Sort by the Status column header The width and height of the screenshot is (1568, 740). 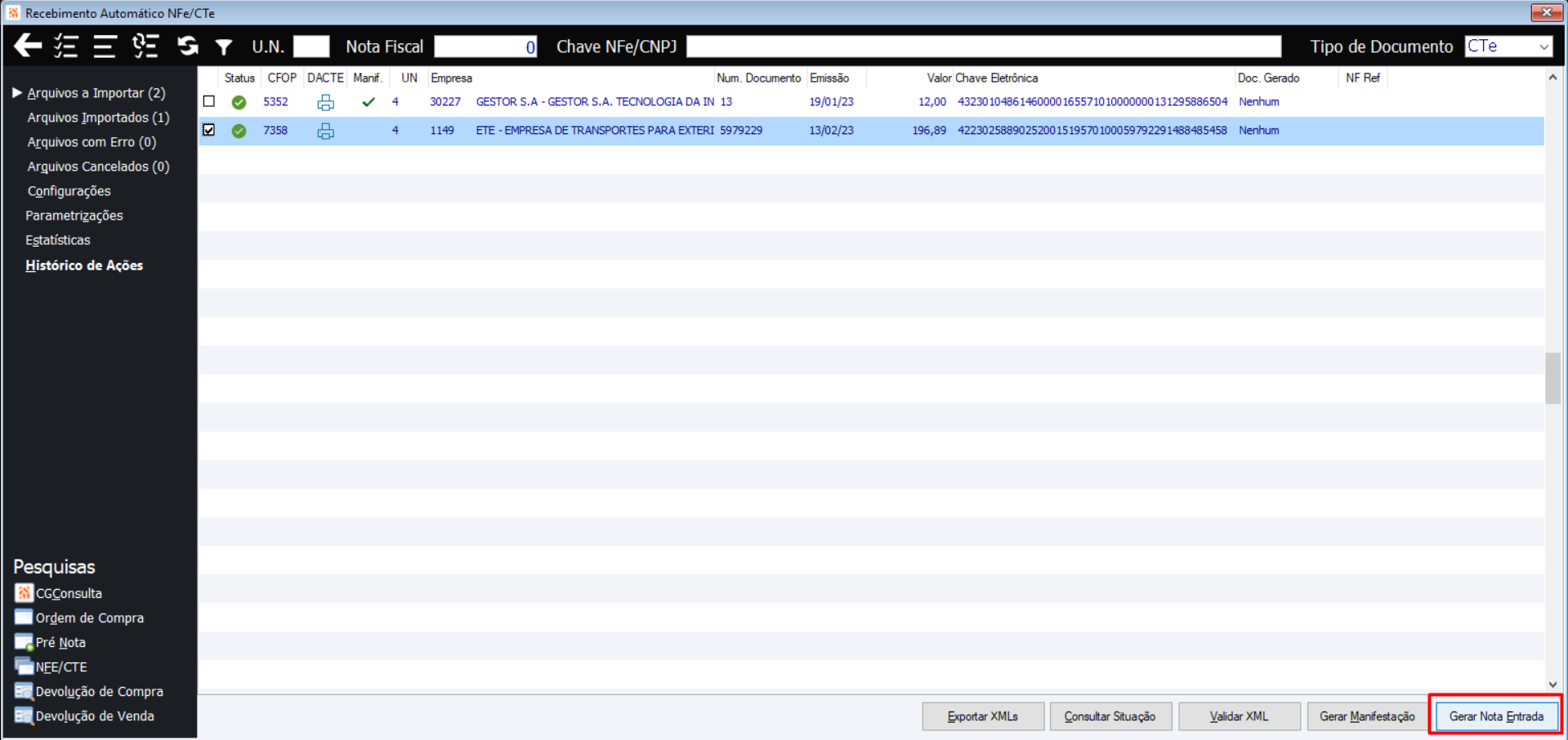[x=239, y=78]
